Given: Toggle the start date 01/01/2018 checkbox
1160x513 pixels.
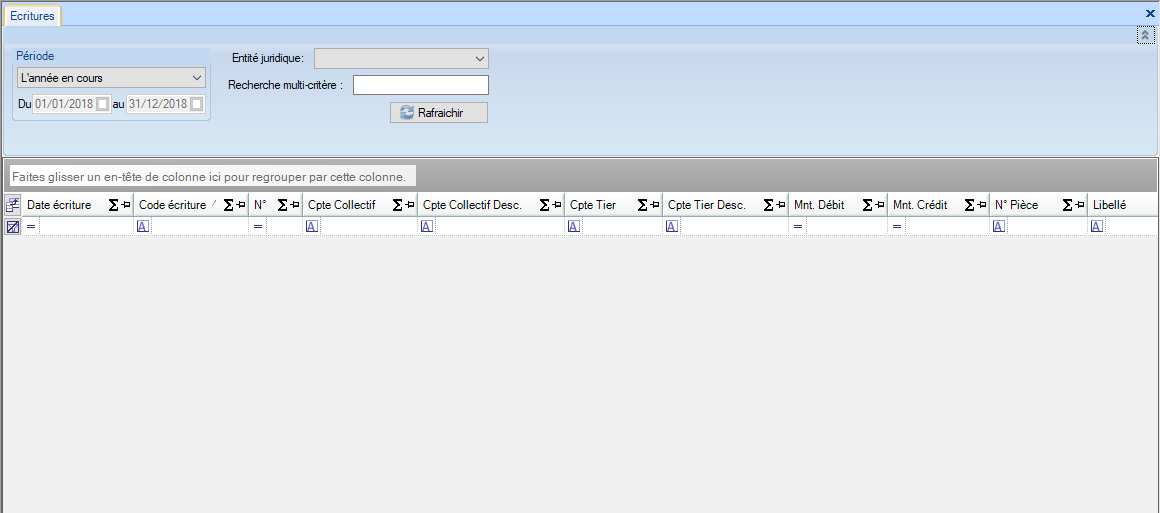Looking at the screenshot, I should click(x=102, y=104).
